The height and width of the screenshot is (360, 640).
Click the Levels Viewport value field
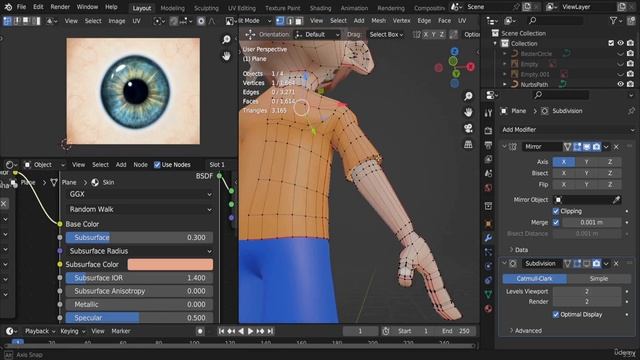click(x=587, y=291)
